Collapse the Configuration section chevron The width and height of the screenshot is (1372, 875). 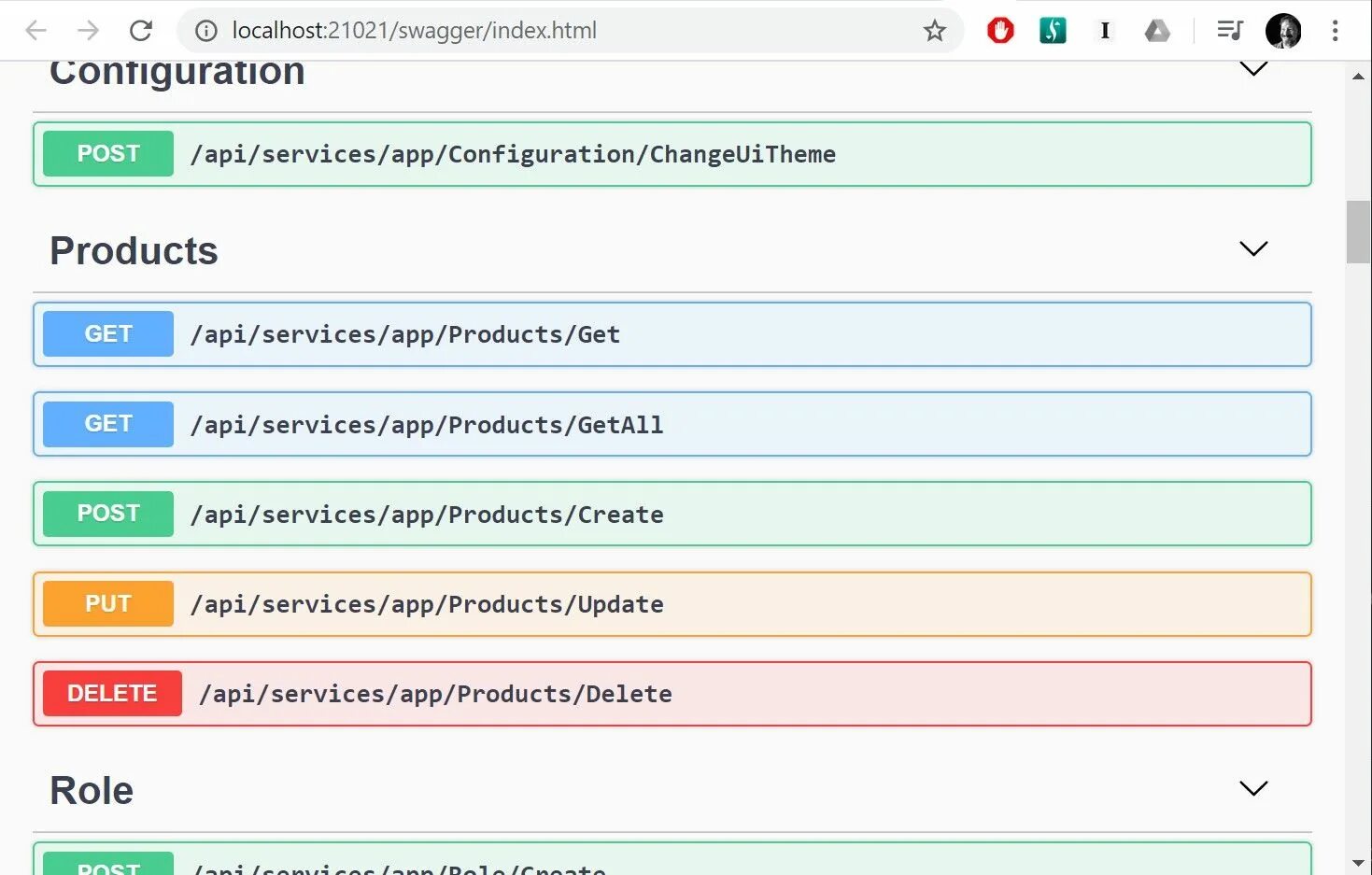[1253, 69]
